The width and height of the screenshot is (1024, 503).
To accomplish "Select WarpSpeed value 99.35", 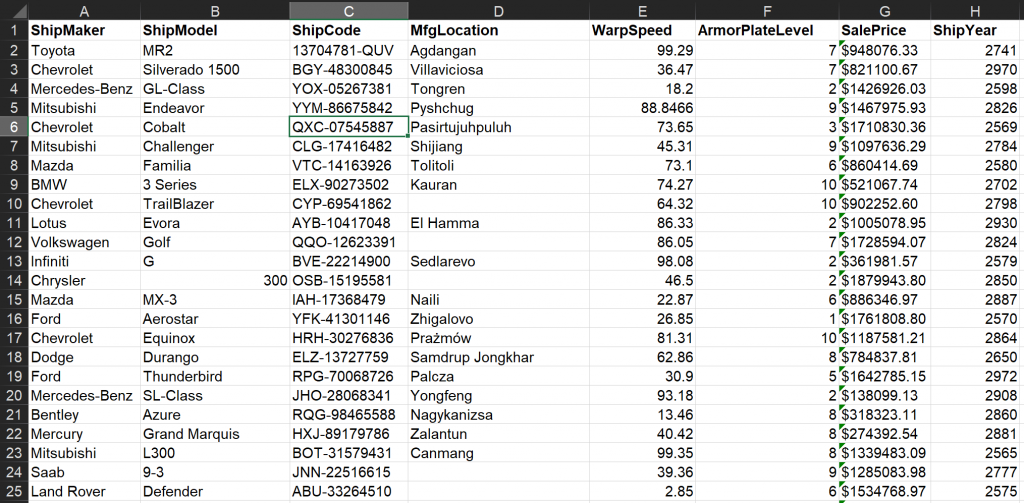I will [643, 453].
